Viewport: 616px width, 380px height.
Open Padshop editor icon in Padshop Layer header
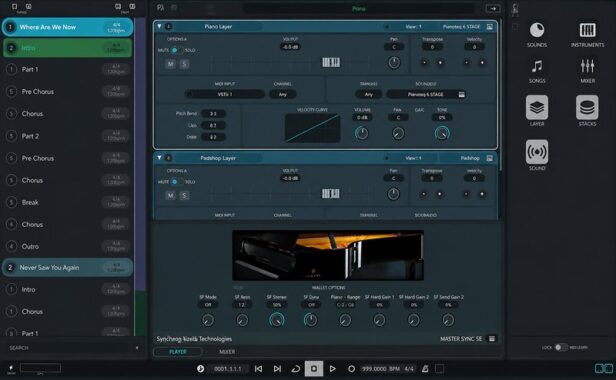490,158
